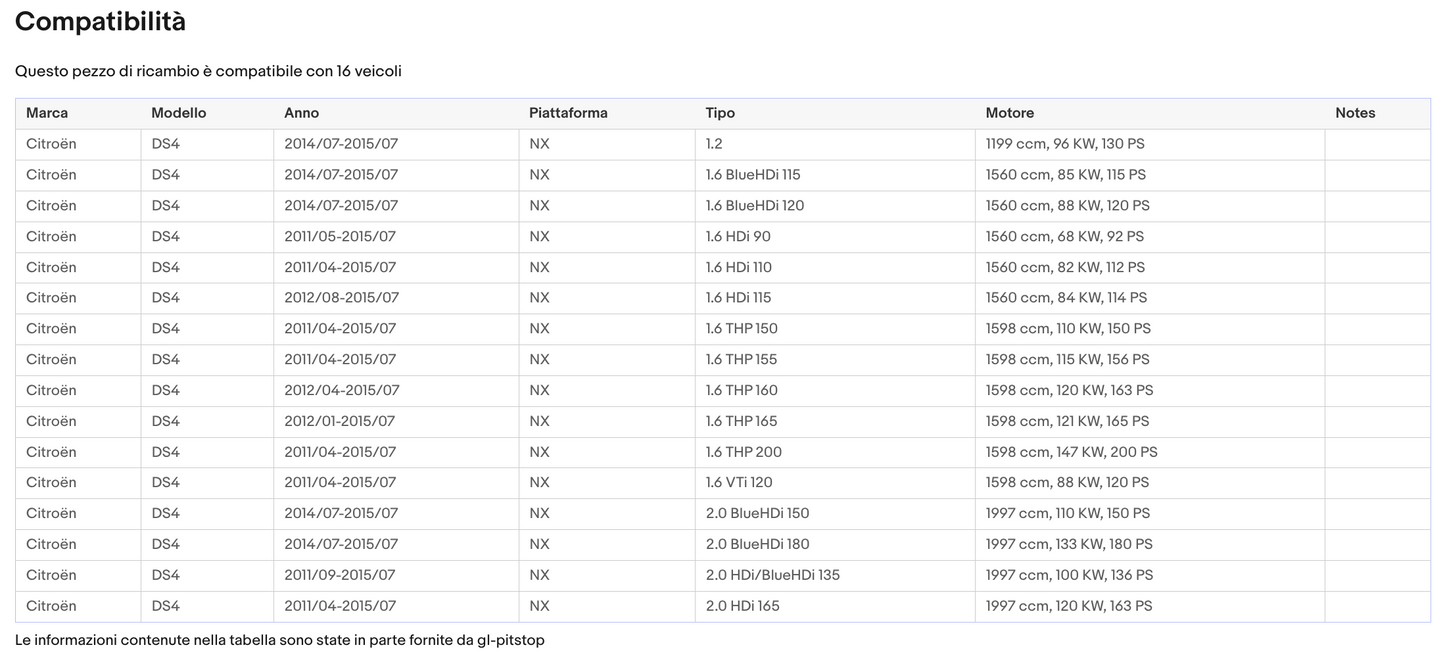Click the Marca column header

[x=47, y=113]
